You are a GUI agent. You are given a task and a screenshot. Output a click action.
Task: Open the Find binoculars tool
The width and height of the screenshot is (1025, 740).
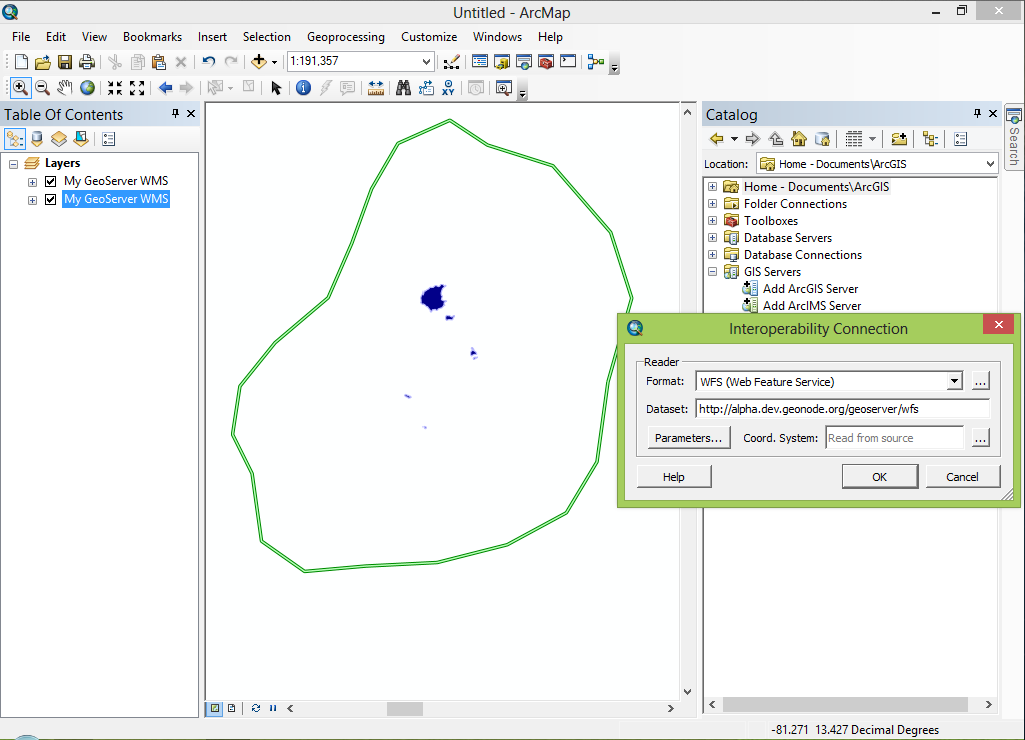pos(403,88)
